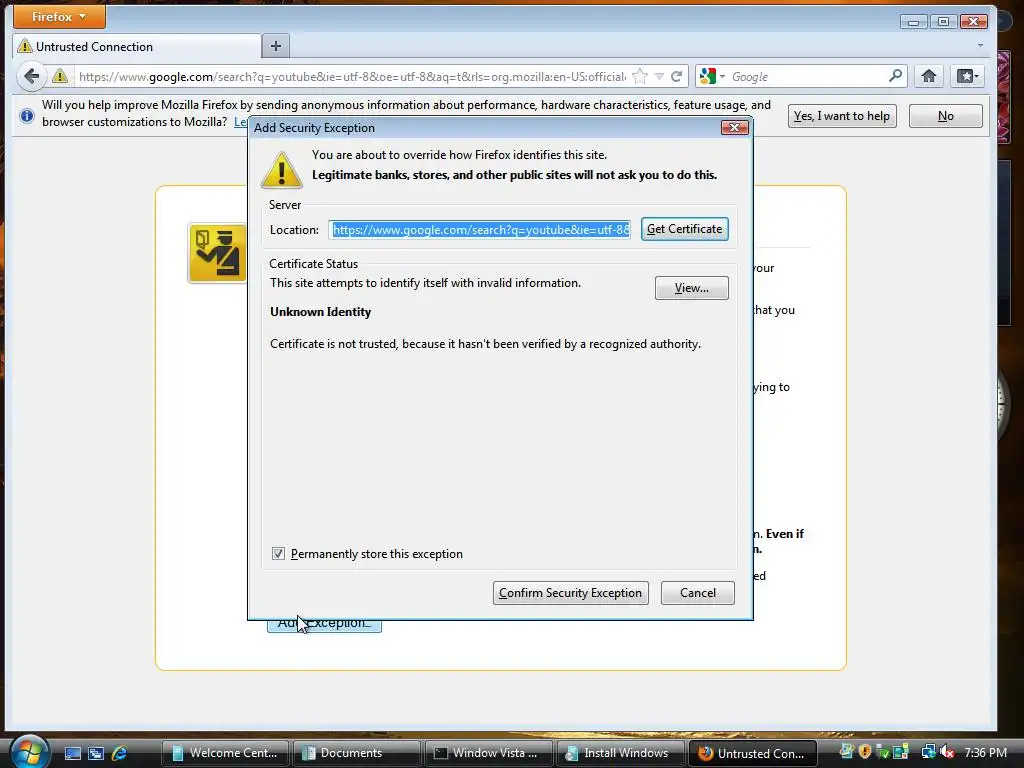Select the Untrusted Connection tab

click(137, 46)
